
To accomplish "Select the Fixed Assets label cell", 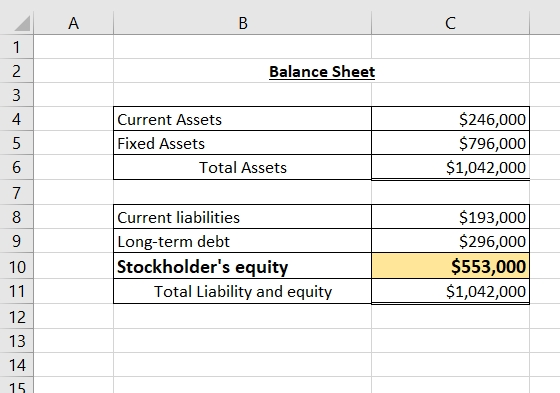I will tap(242, 143).
